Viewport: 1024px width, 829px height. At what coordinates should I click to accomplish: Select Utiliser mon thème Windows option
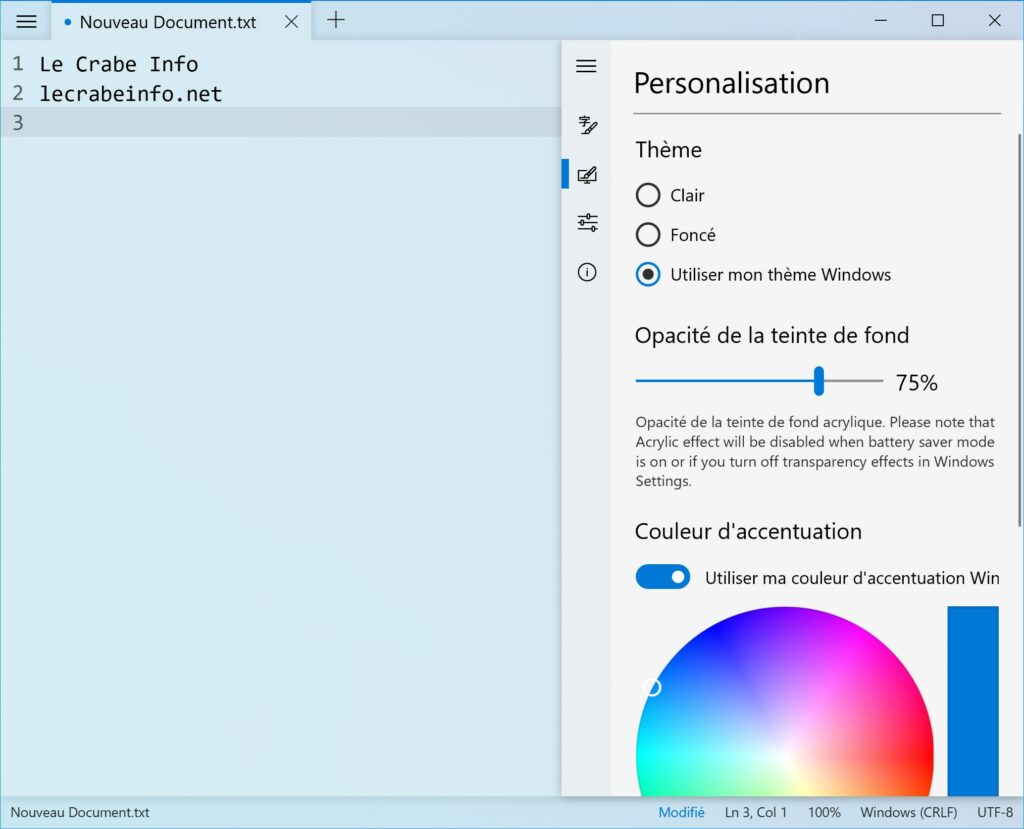[763, 274]
